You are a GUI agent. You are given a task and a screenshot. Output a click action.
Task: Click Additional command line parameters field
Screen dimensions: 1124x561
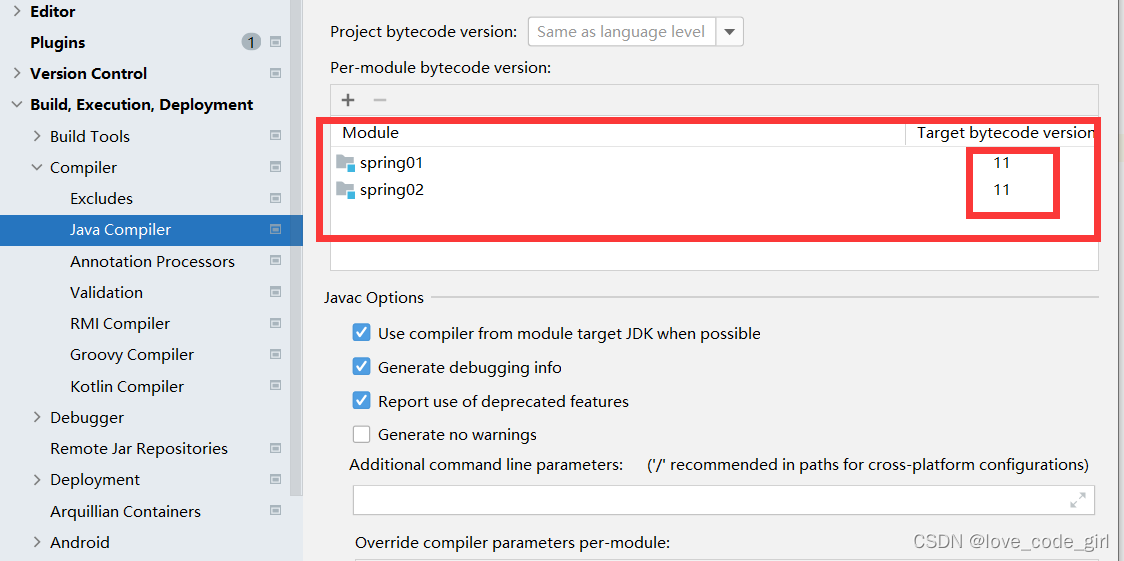710,500
